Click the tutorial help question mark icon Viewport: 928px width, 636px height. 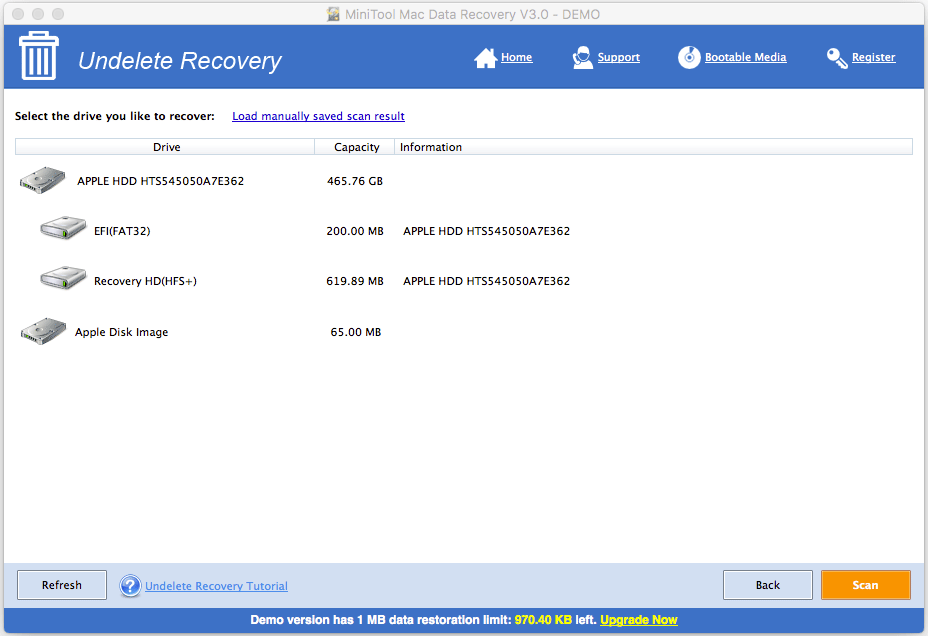click(130, 586)
